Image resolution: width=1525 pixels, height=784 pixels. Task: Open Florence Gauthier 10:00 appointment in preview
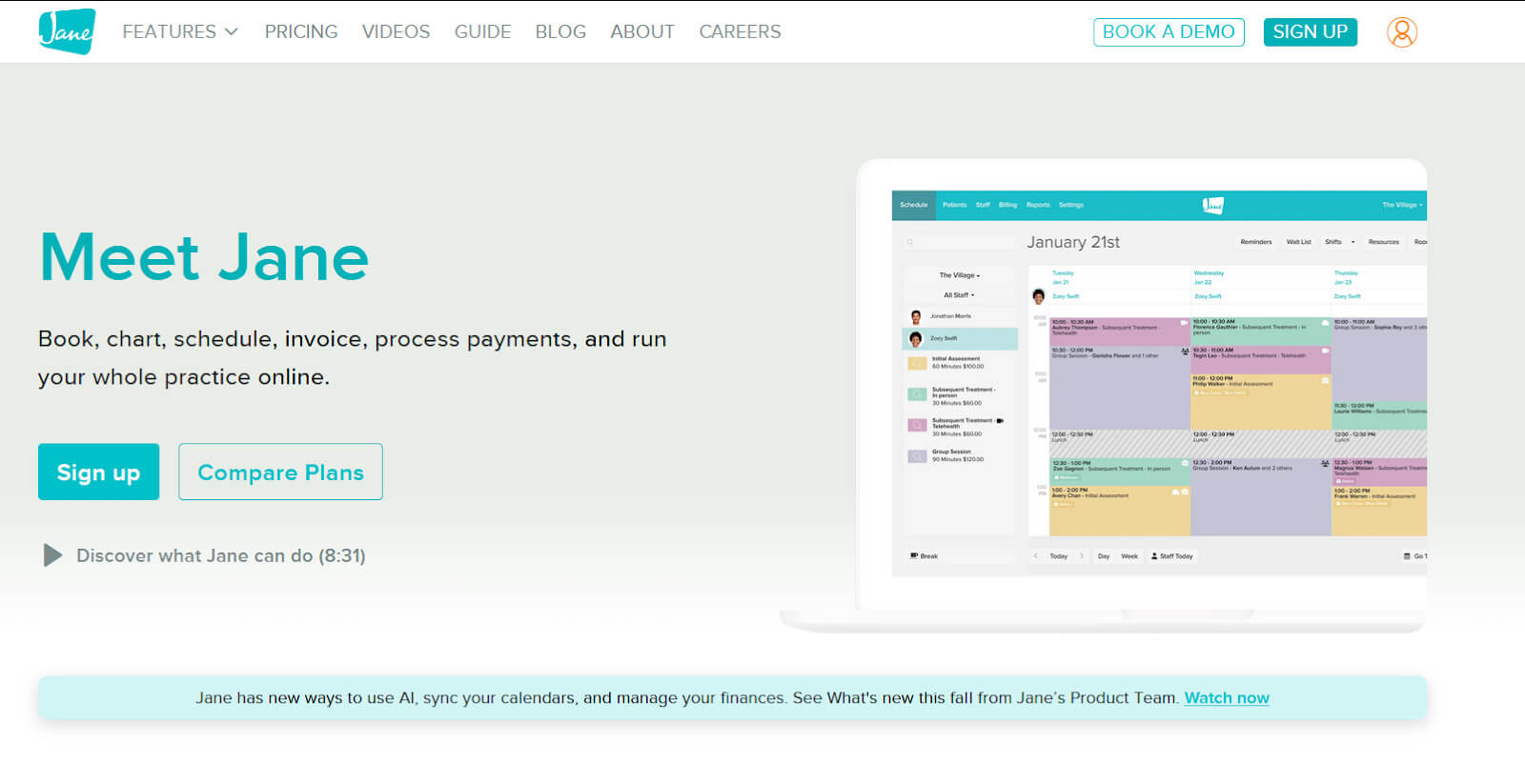[x=1261, y=332]
